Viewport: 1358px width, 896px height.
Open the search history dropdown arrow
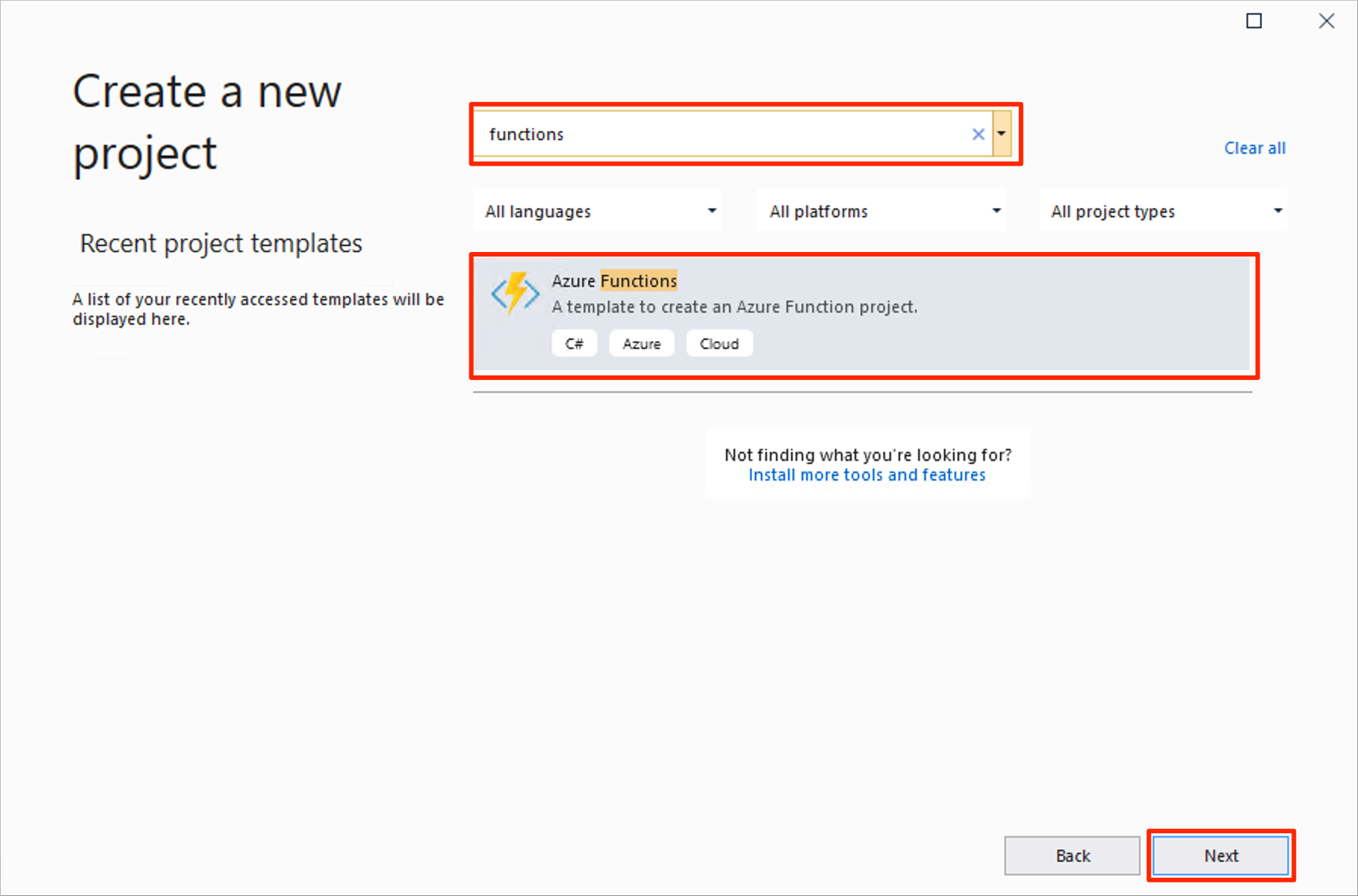pos(1001,134)
